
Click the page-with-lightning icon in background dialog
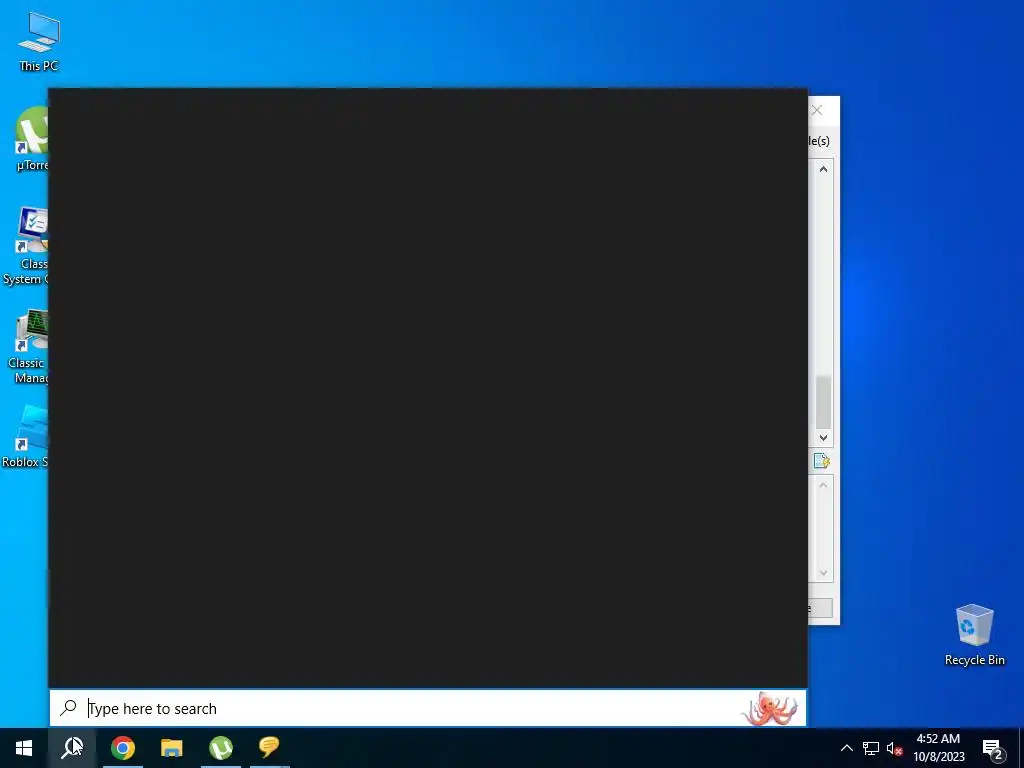[822, 461]
